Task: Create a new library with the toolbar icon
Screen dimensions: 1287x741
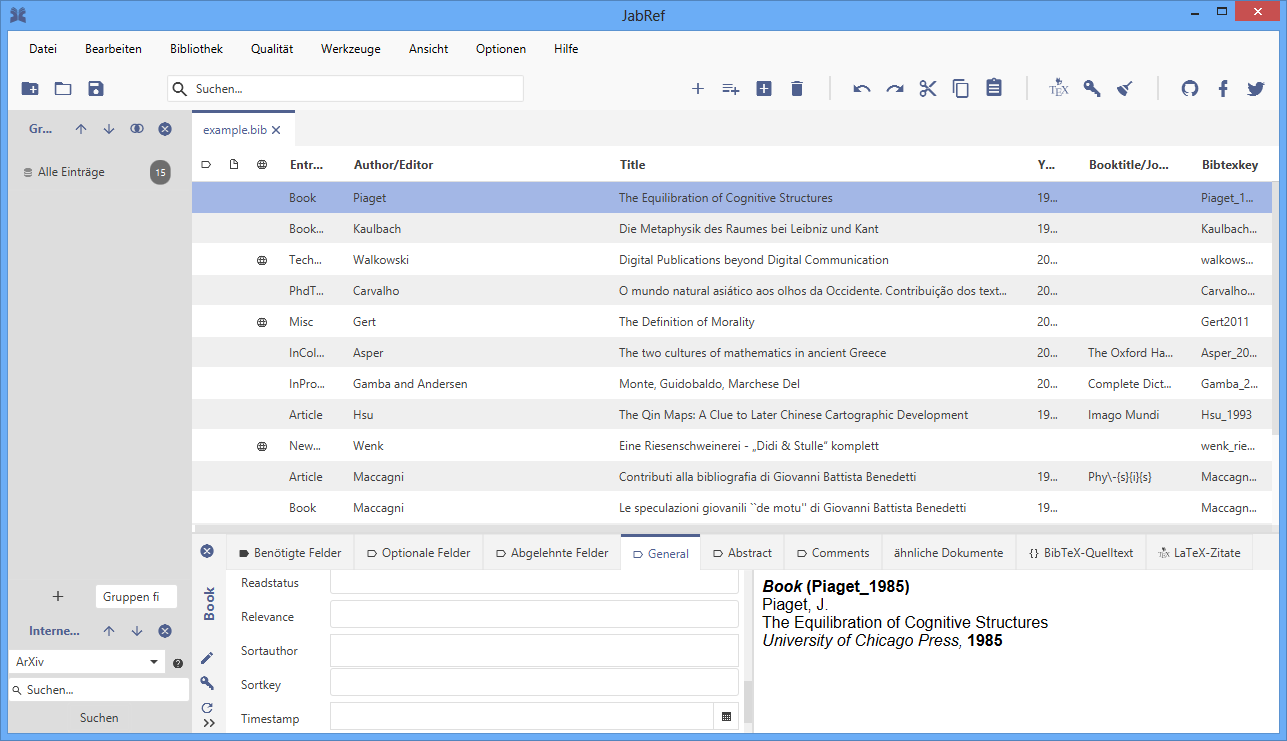Action: click(30, 88)
